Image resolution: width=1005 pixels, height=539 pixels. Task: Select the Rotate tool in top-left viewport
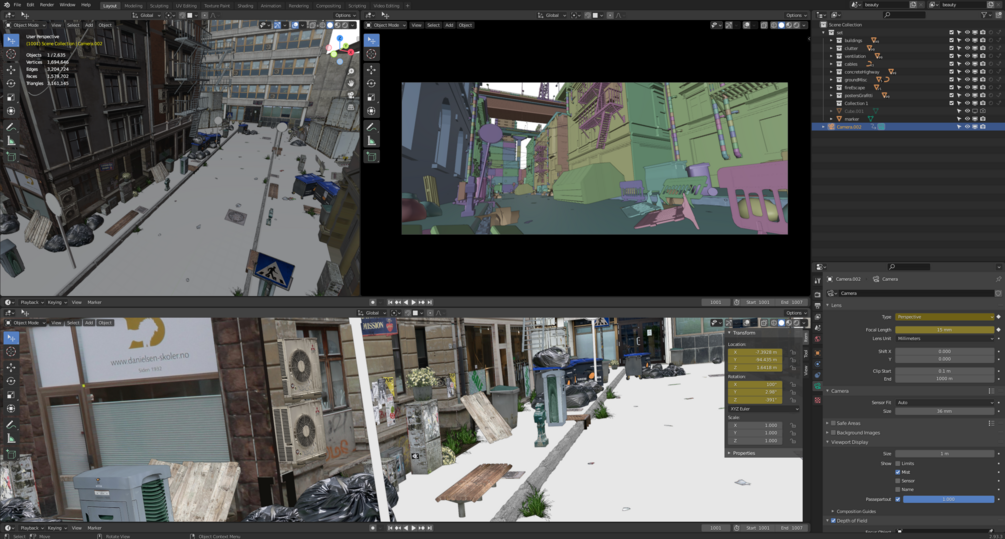11,83
